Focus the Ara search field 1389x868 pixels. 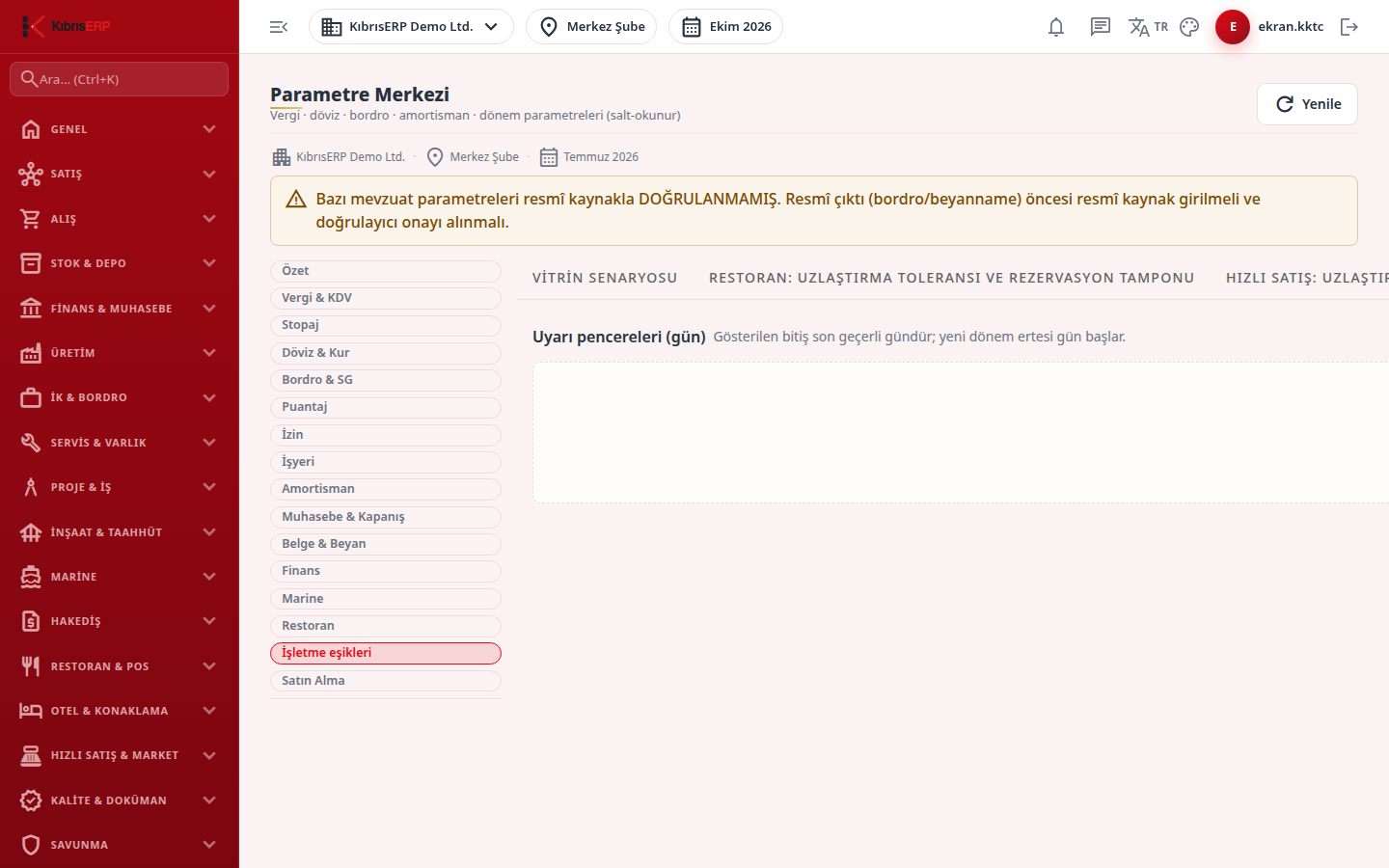coord(120,79)
